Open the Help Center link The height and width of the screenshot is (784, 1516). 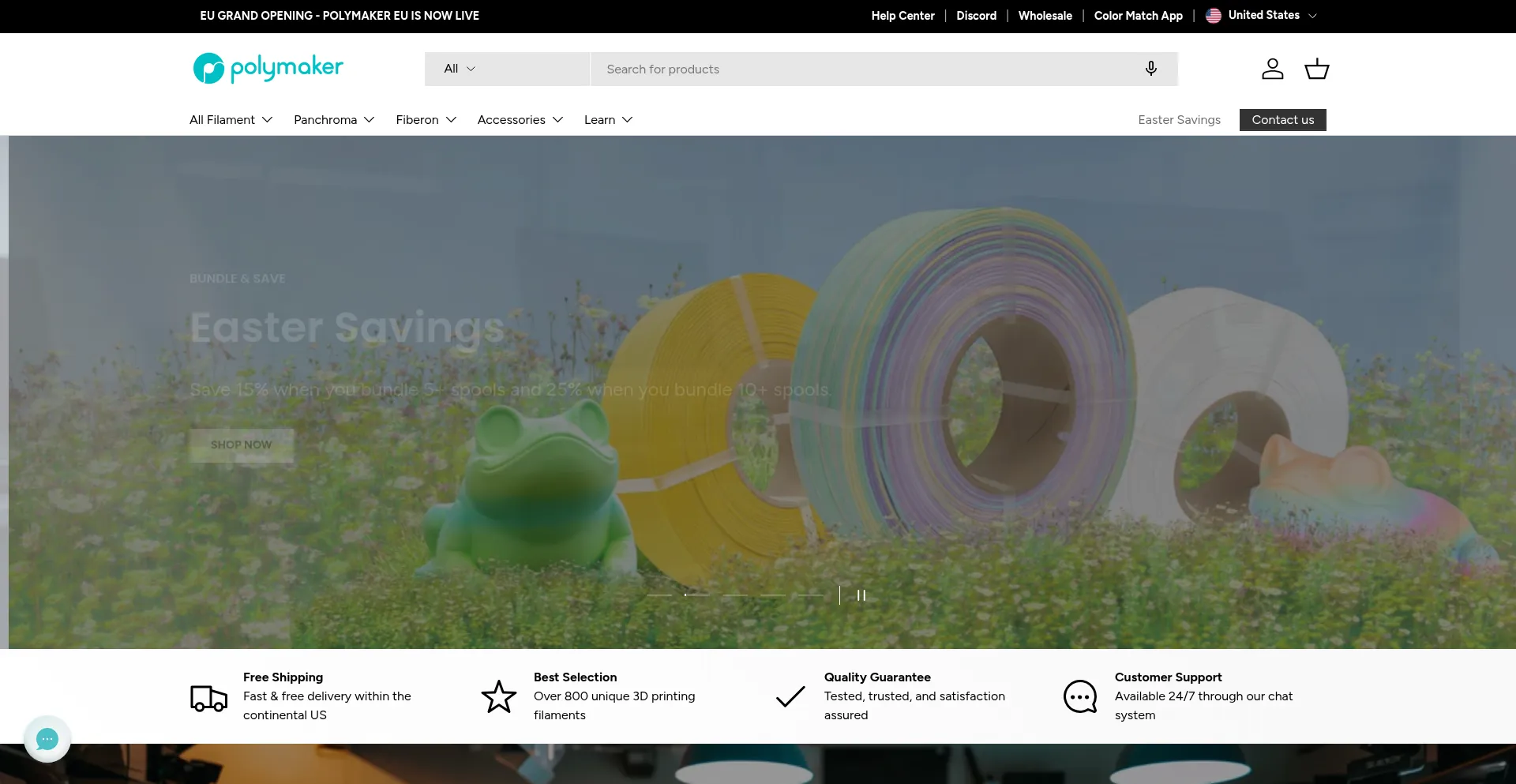pos(902,16)
